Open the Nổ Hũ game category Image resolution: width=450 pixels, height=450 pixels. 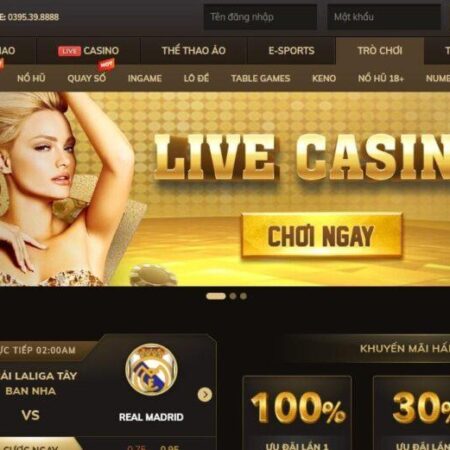coord(31,78)
